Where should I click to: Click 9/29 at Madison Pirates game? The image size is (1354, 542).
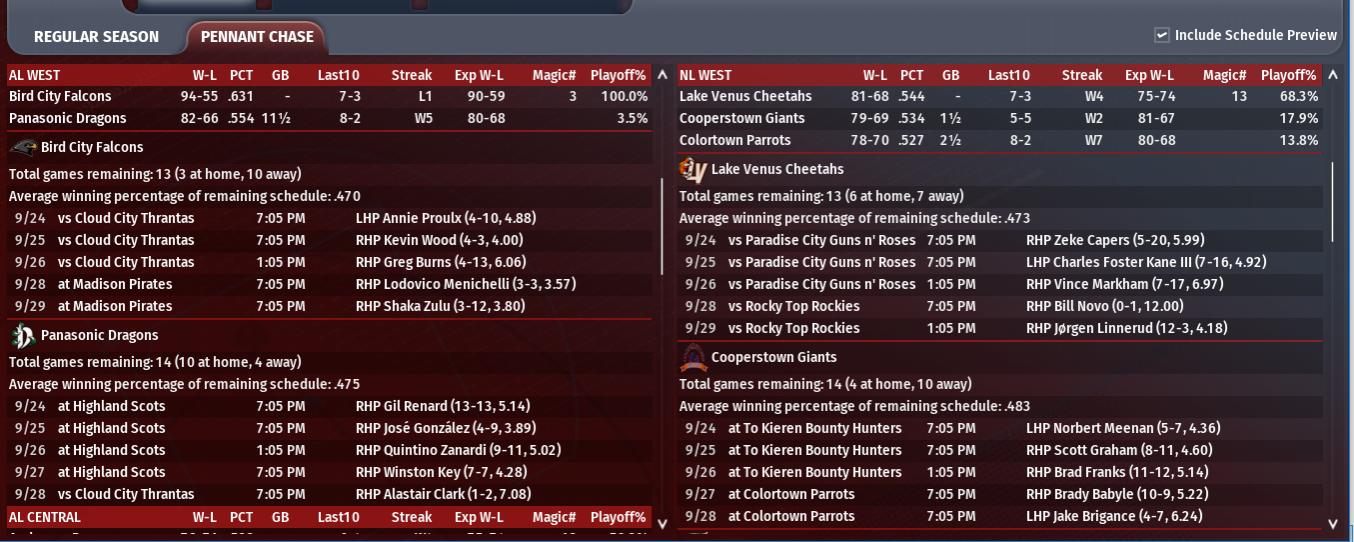point(330,307)
